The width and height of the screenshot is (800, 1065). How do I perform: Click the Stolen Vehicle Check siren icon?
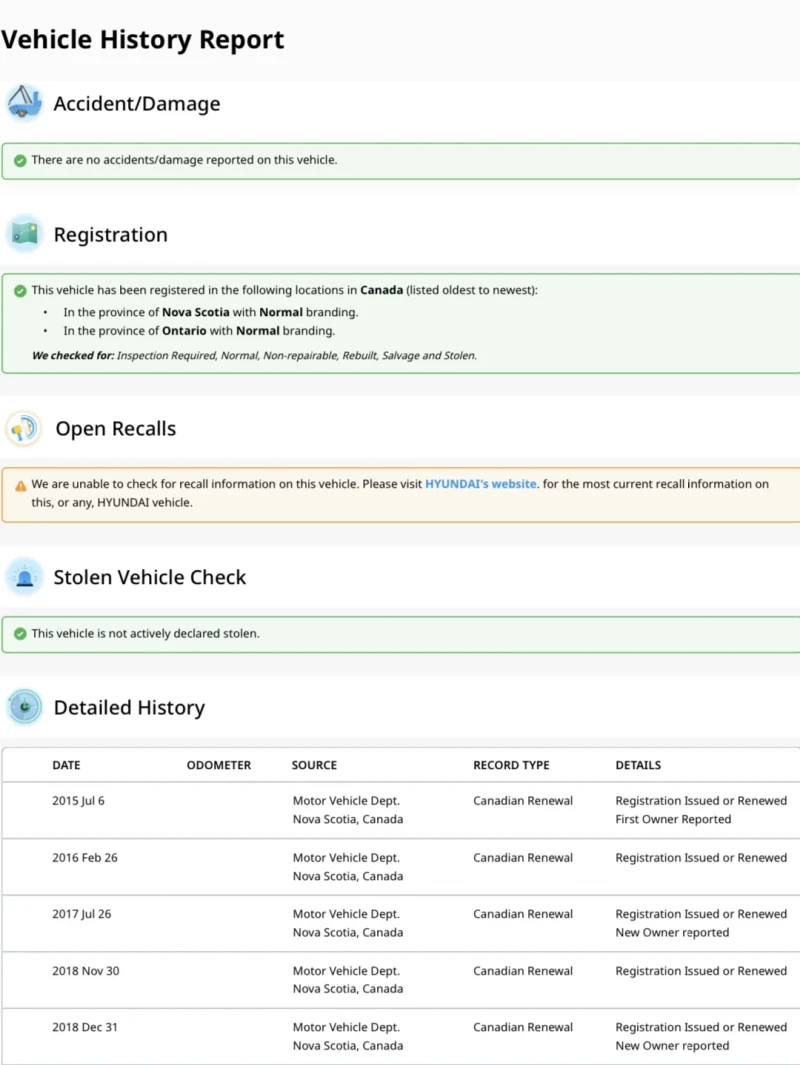click(24, 577)
